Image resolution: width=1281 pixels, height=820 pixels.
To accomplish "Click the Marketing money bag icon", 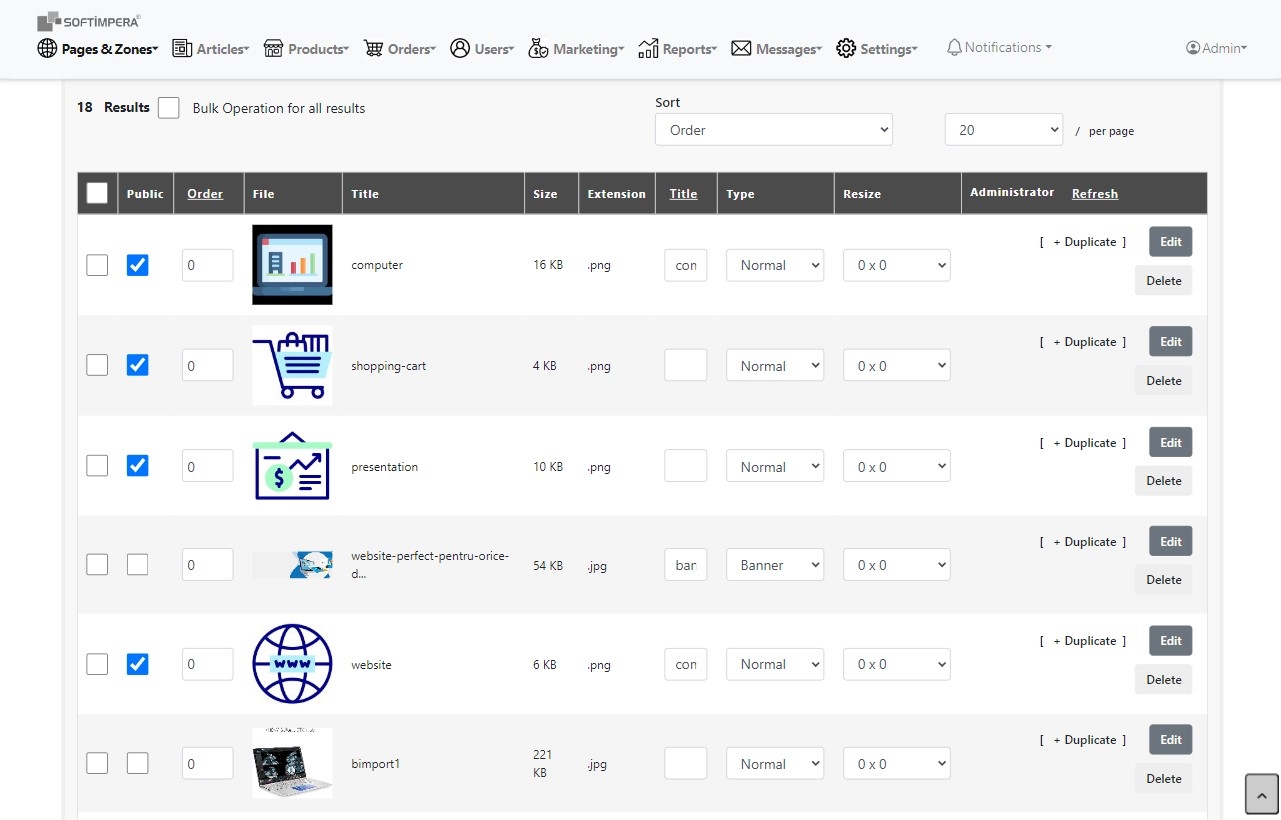I will pos(538,48).
